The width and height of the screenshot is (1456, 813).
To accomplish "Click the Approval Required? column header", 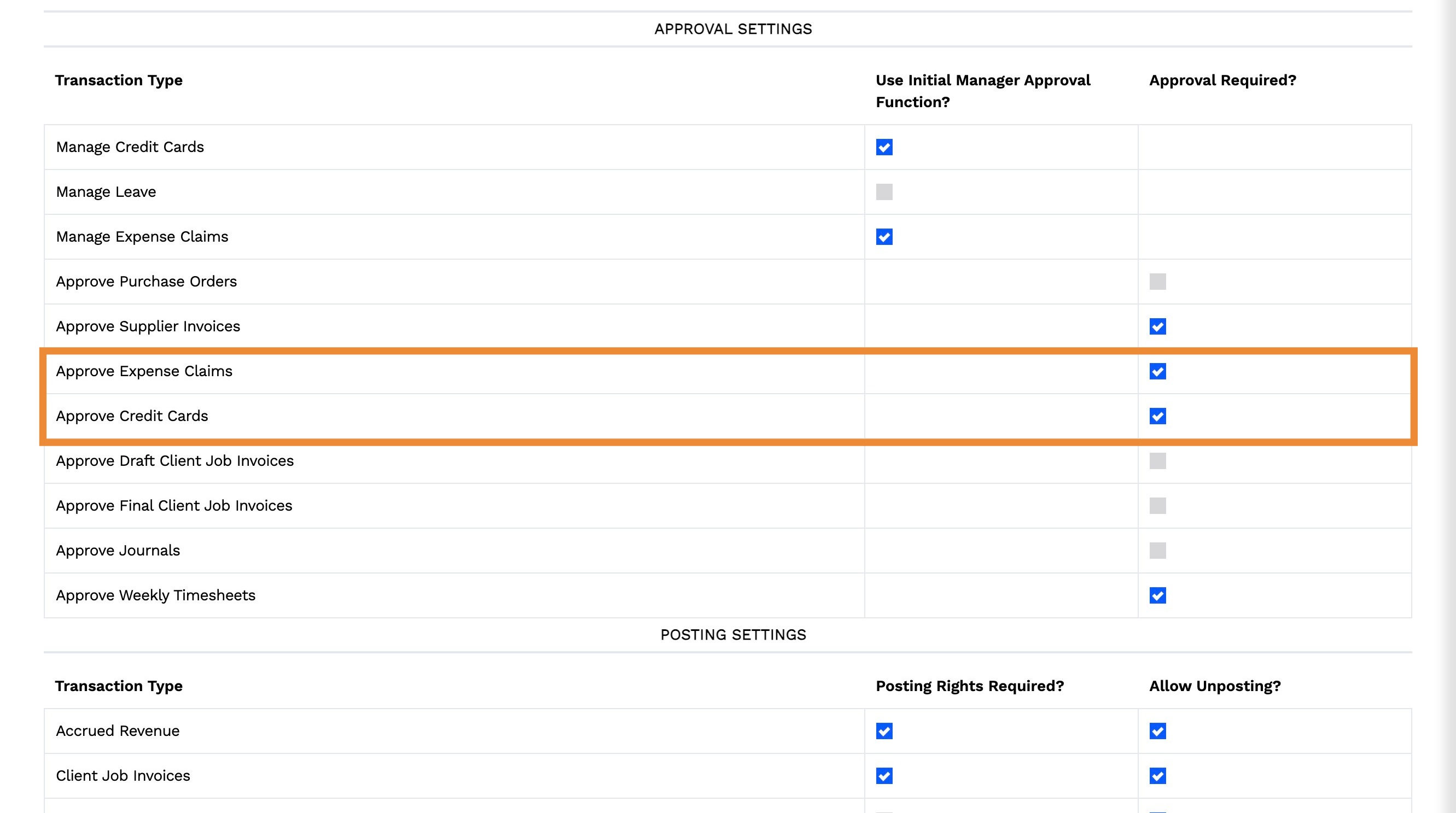I will [1222, 80].
